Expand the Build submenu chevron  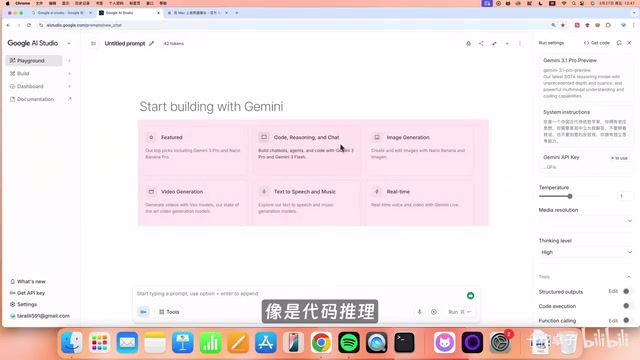(x=69, y=73)
